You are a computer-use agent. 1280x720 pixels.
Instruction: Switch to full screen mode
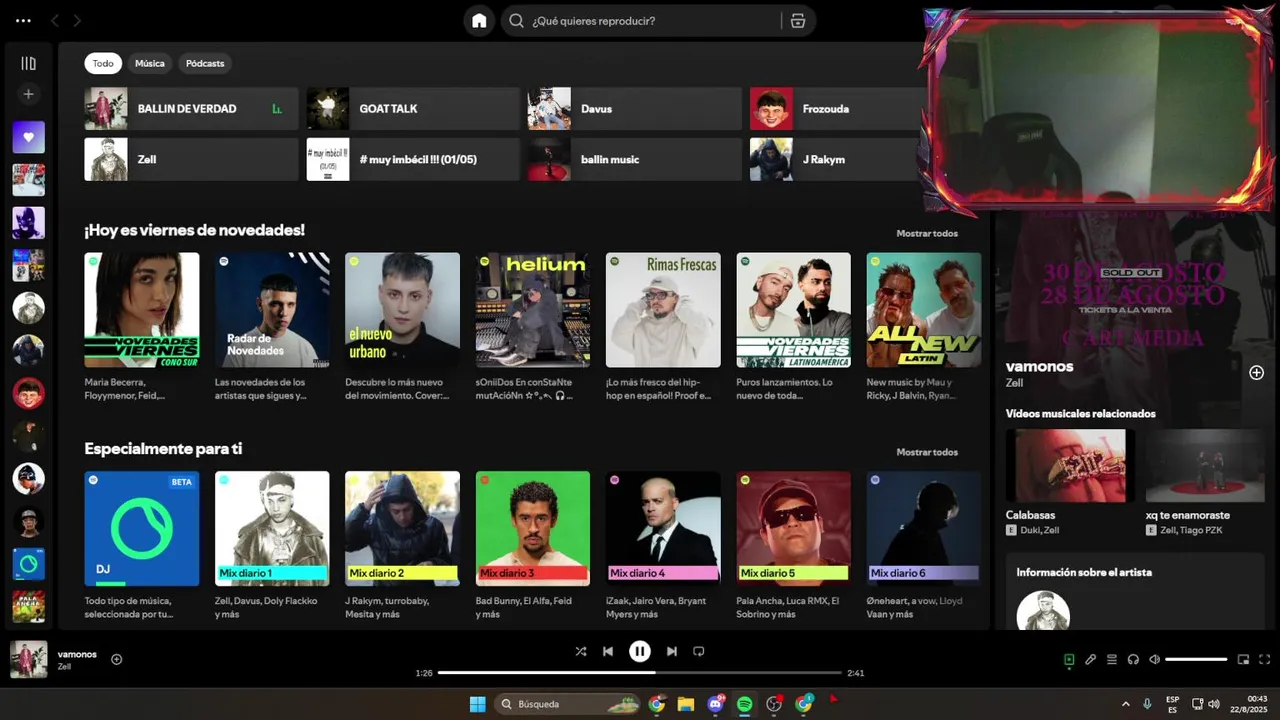[1264, 659]
